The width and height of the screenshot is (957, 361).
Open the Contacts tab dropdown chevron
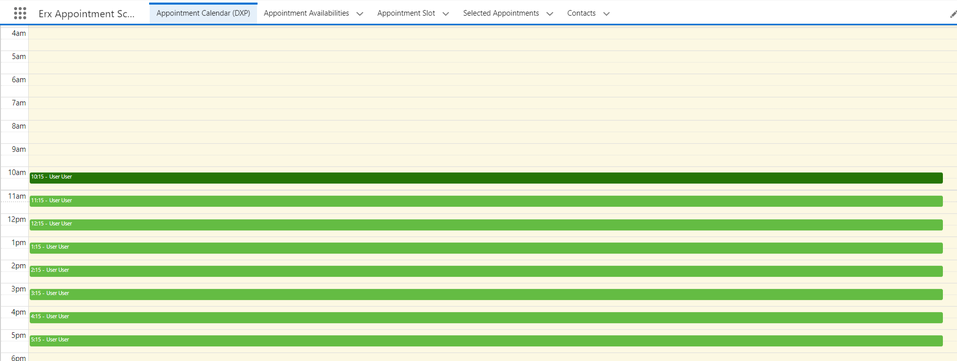click(x=606, y=13)
